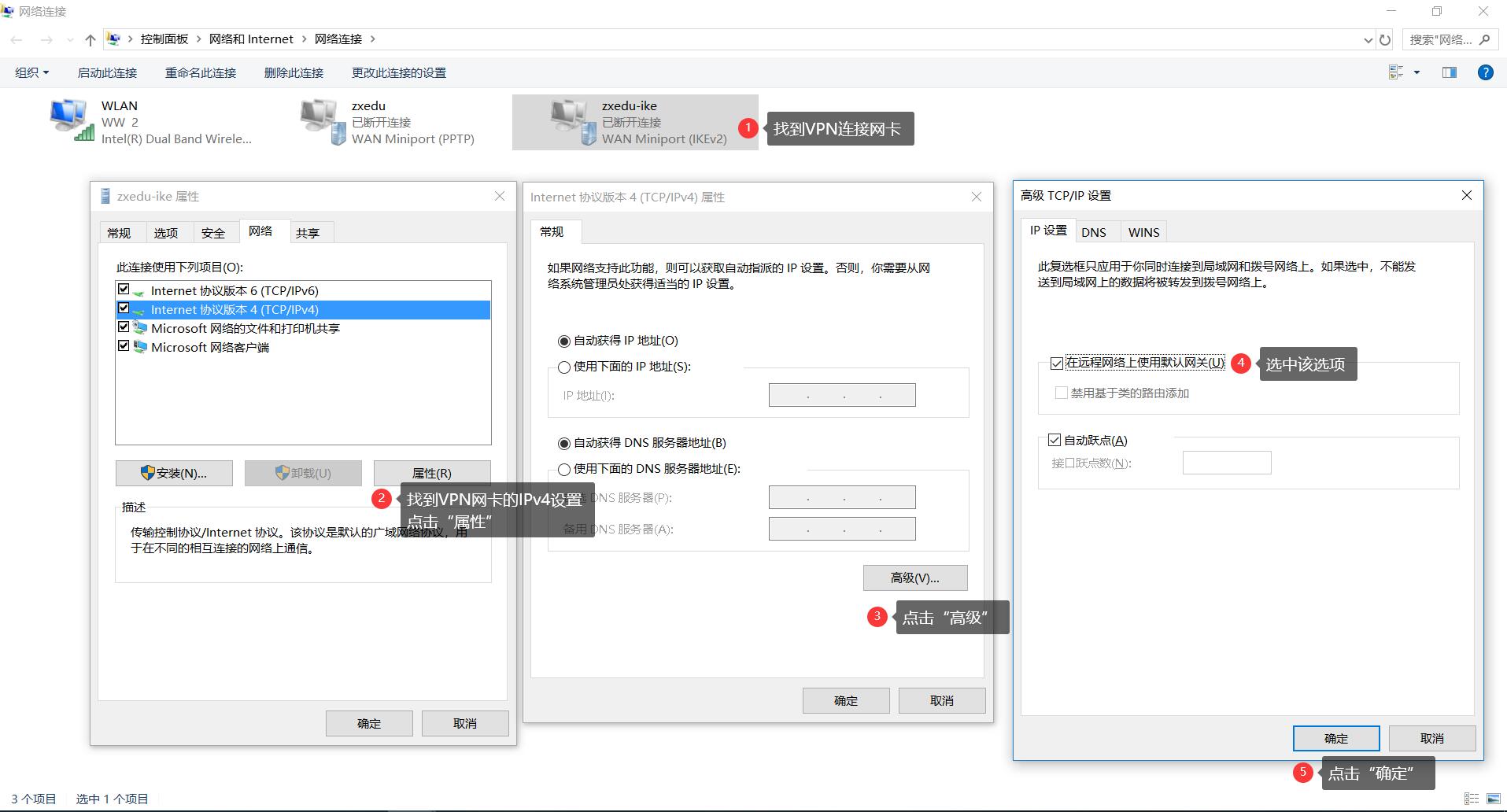Screen dimensions: 1507x812
Task: Click the change view layout icon
Action: [x=1396, y=72]
